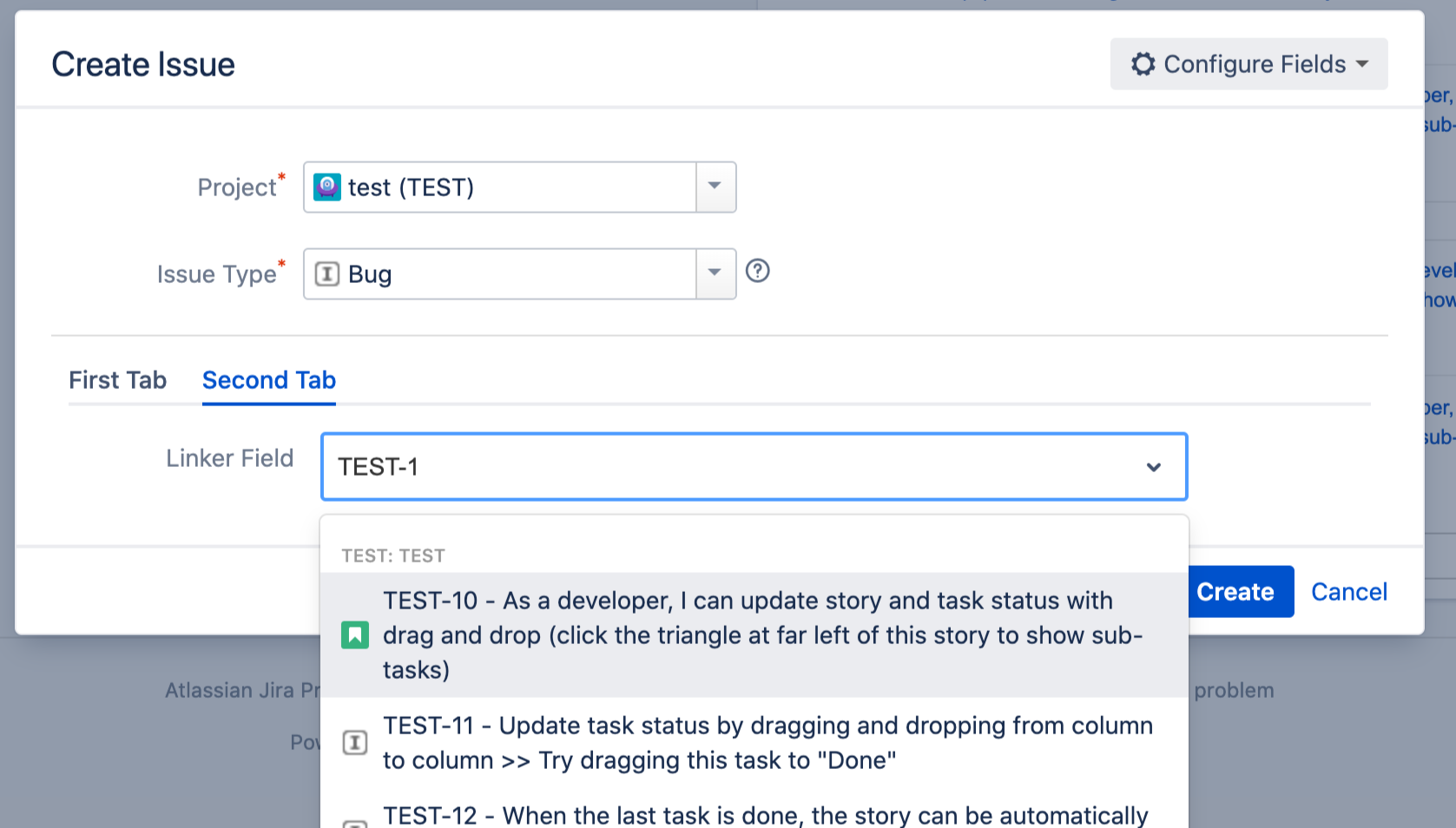Viewport: 1456px width, 828px height.
Task: Toggle the Linker Field chevron
Action: point(1154,467)
